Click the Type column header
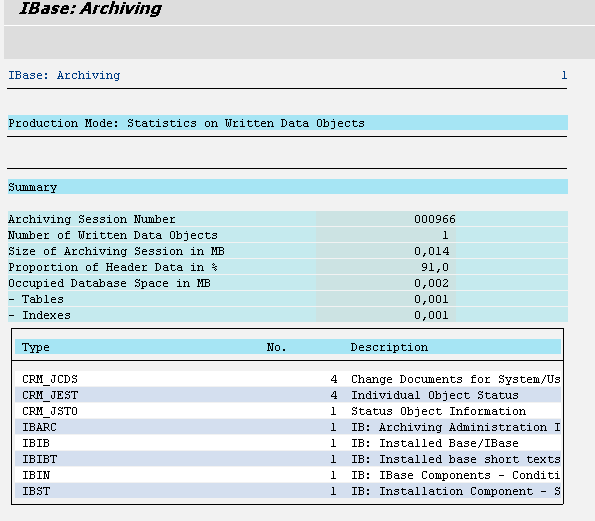The height and width of the screenshot is (521, 595). click(x=36, y=347)
